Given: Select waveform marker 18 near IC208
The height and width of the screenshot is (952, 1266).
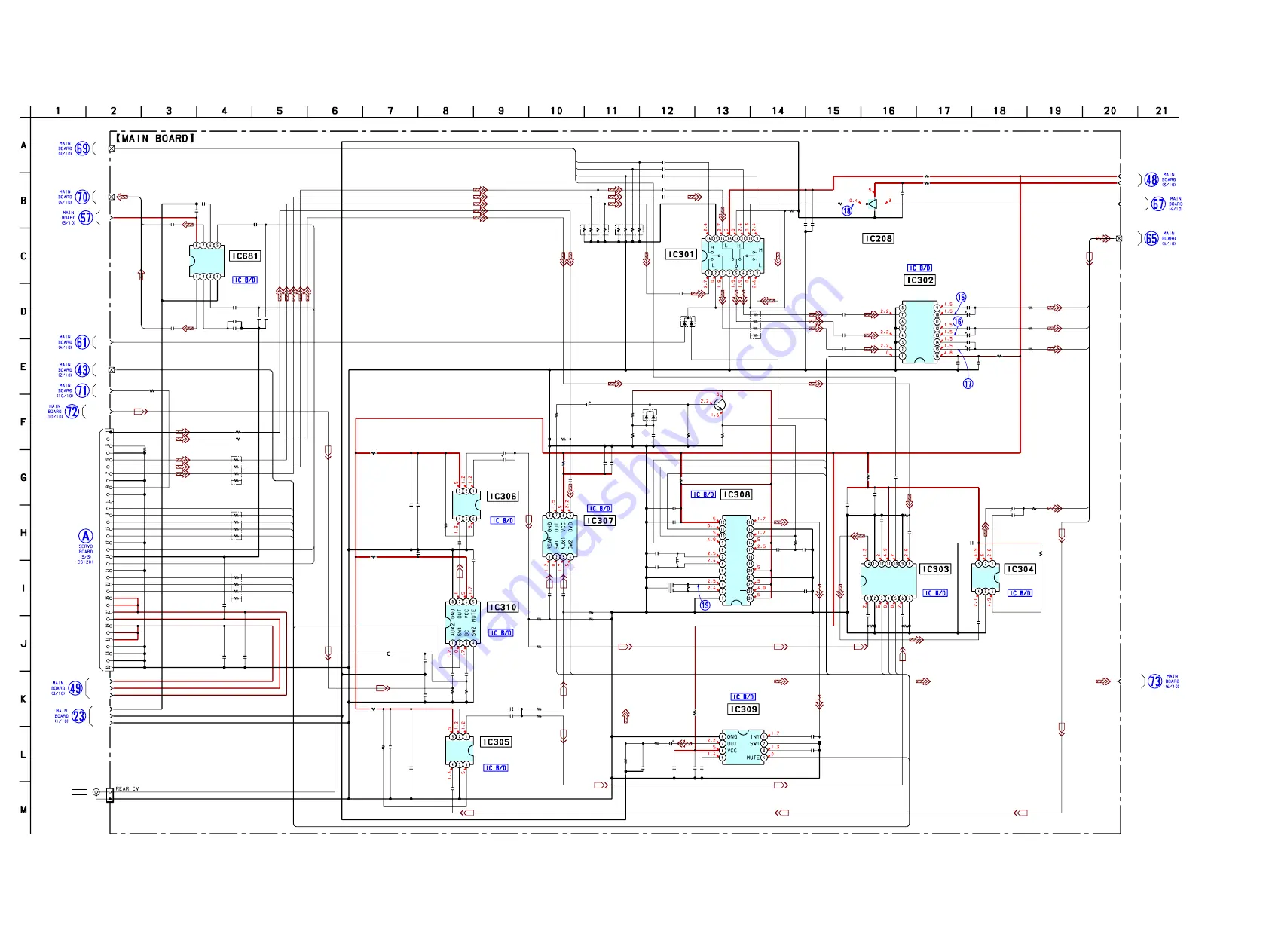Looking at the screenshot, I should [x=847, y=212].
